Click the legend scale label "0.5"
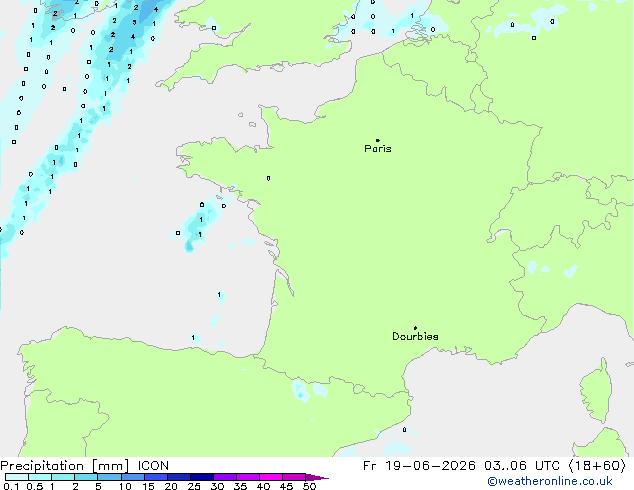 click(34, 486)
